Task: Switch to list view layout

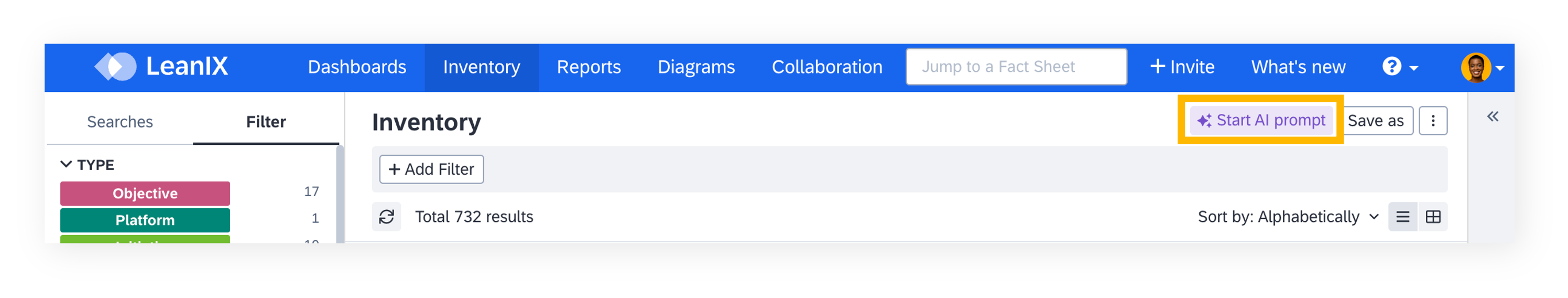Action: tap(1402, 217)
